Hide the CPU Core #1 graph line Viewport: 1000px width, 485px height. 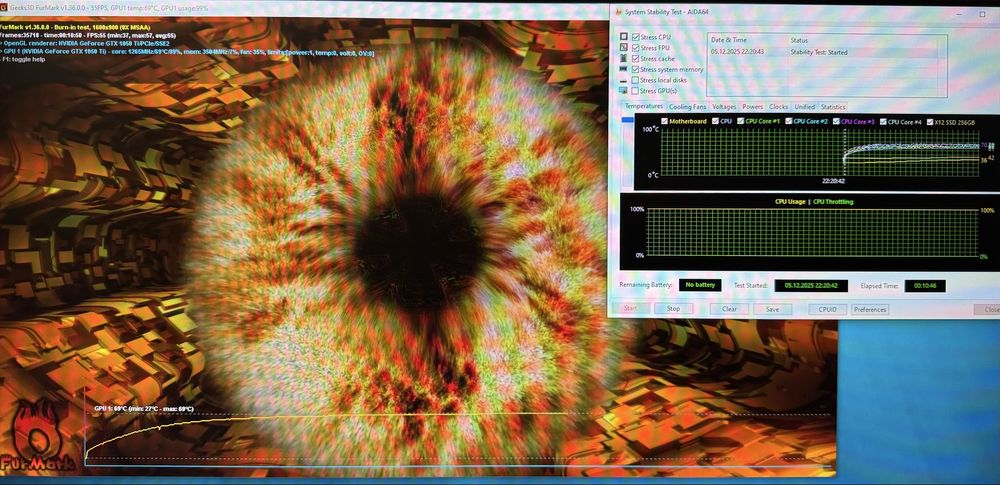click(740, 121)
